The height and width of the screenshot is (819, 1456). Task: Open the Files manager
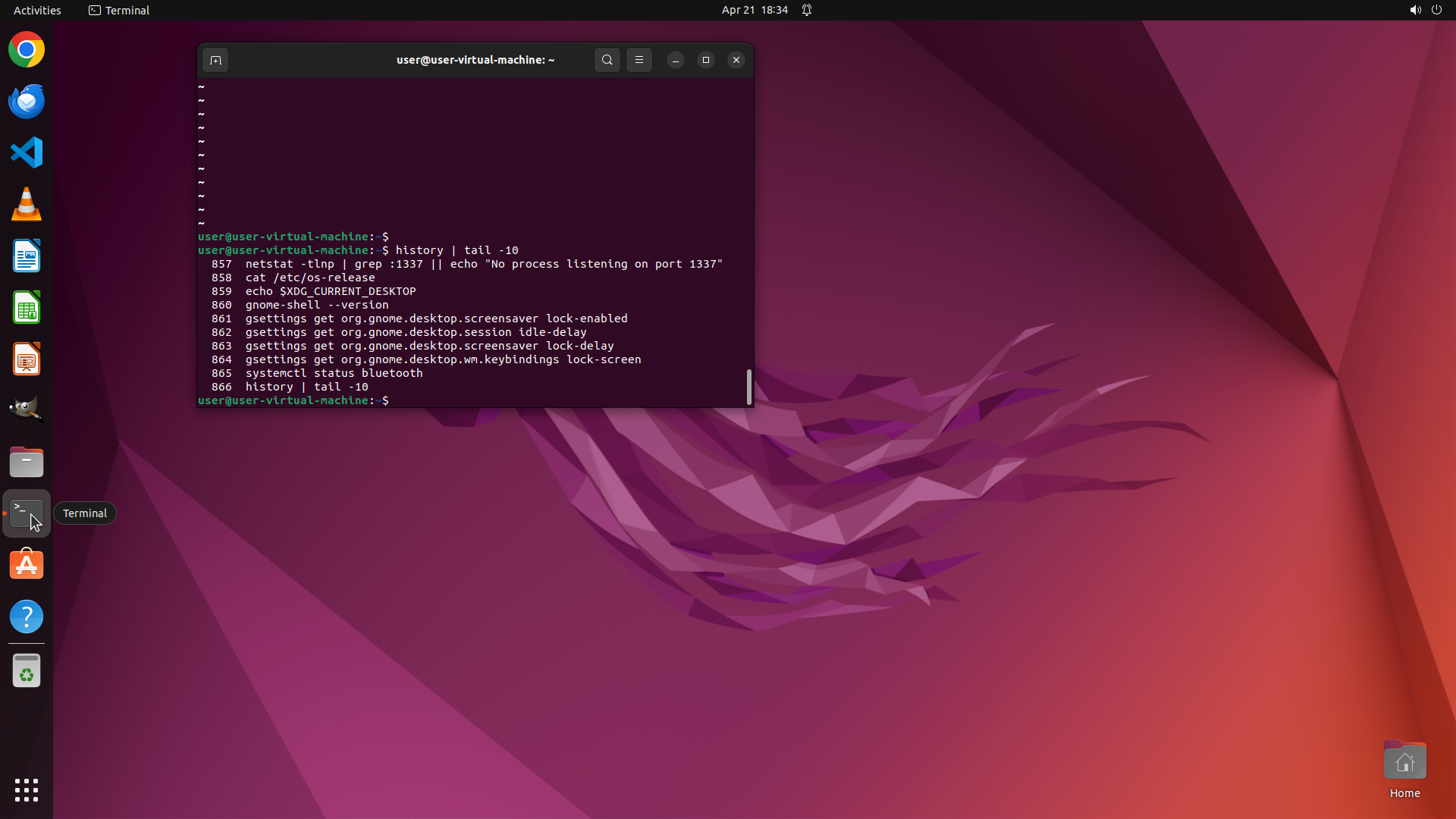point(27,462)
